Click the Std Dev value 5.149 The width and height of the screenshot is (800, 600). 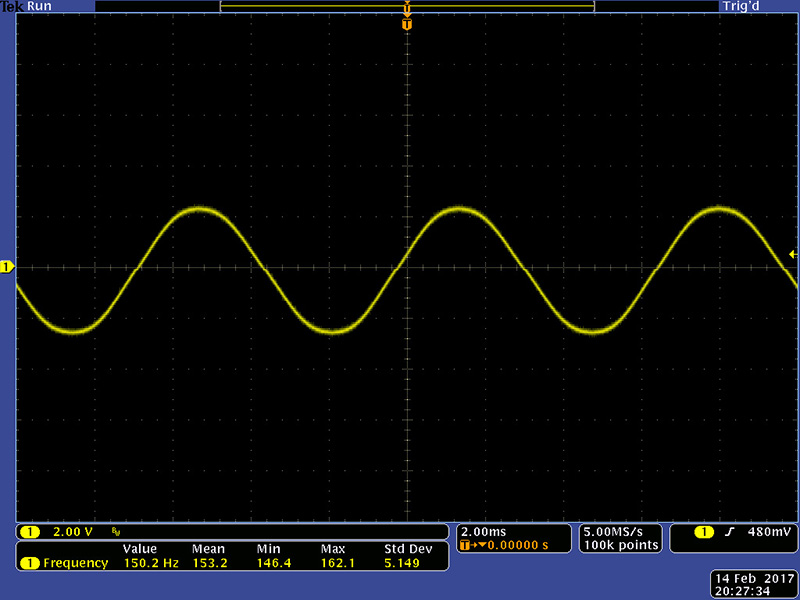403,563
